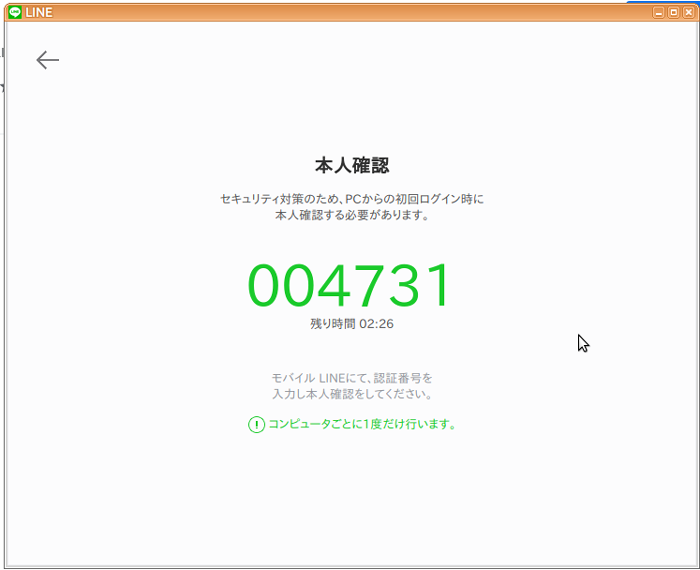This screenshot has height=570, width=700.
Task: Click the 本人確認 heading
Action: click(x=352, y=165)
